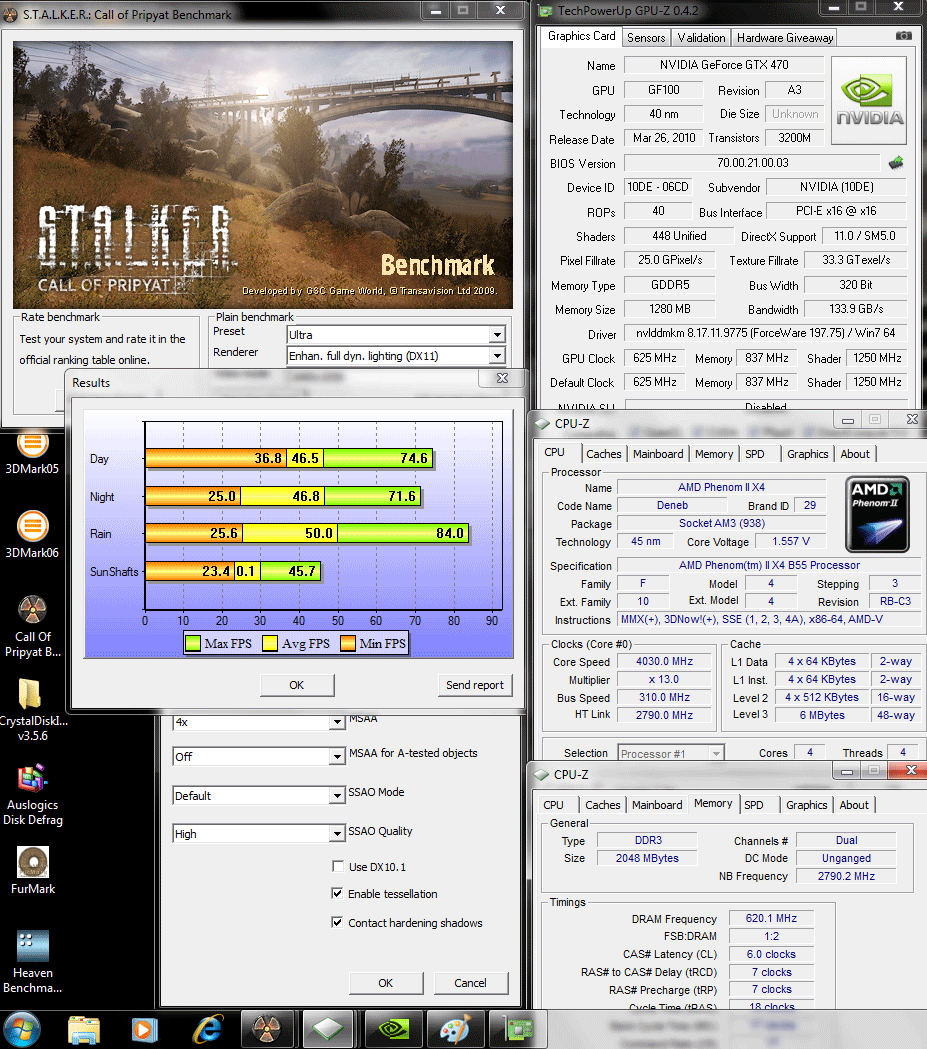Click GPU-Z Memory Size value 1280 MB
Screen dimensions: 927x1049
click(670, 309)
